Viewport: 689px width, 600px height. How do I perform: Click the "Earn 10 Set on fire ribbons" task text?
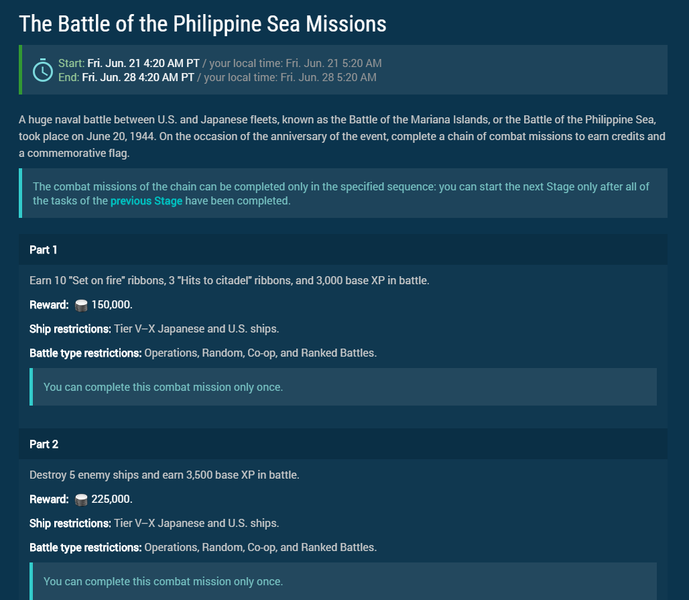coord(225,281)
